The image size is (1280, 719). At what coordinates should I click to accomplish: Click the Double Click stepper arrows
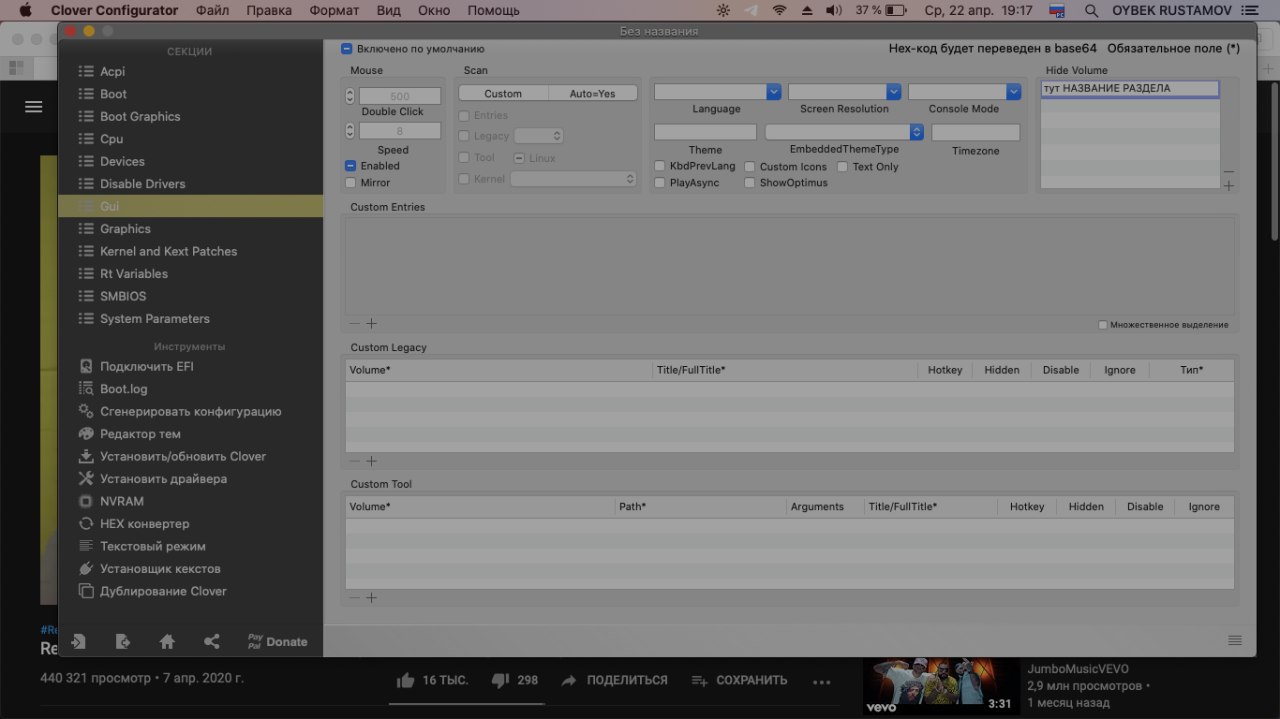pyautogui.click(x=350, y=96)
